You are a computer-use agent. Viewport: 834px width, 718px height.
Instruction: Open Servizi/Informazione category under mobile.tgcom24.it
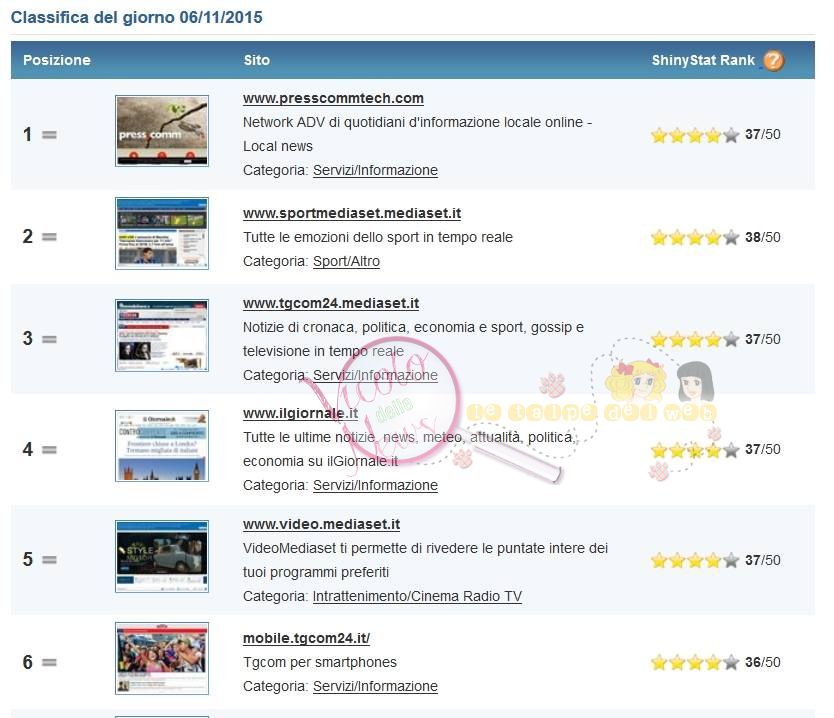375,687
